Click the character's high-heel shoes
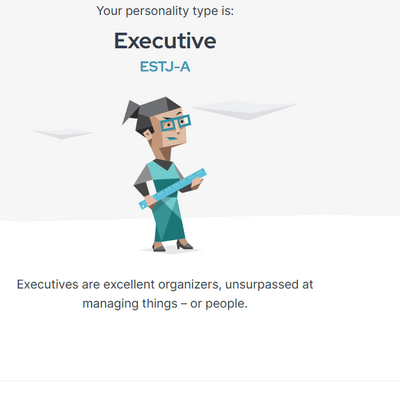 tap(173, 246)
